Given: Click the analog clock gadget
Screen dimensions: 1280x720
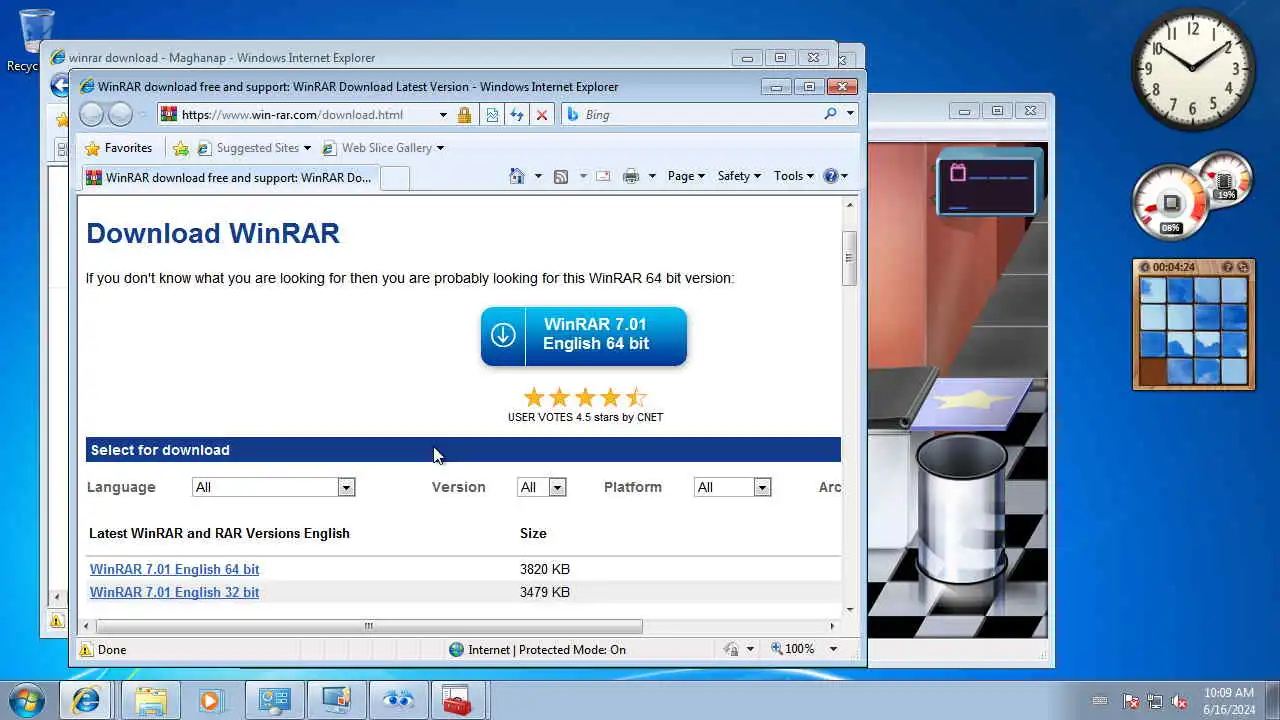Looking at the screenshot, I should (x=1193, y=69).
